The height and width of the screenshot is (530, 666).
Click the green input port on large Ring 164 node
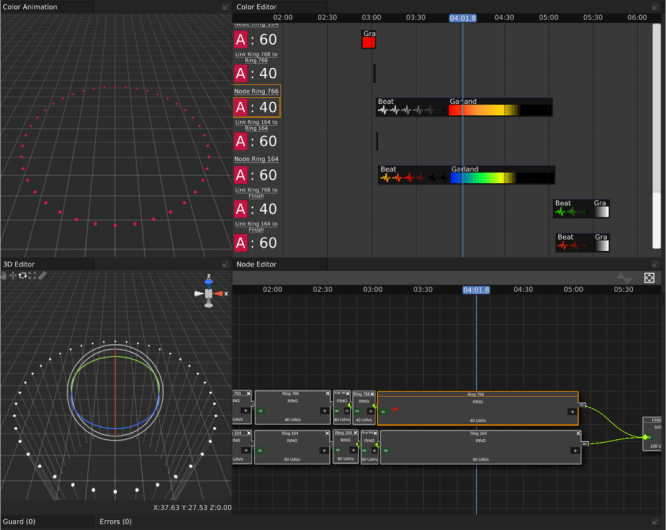coord(386,450)
